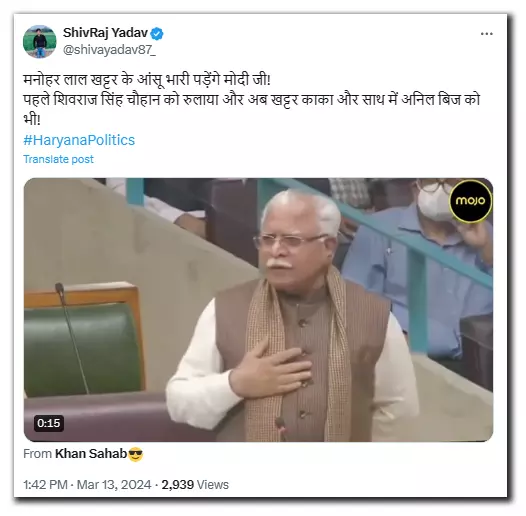
Task: Click tweet text line starting "पहले शिवराज"
Action: tap(252, 100)
